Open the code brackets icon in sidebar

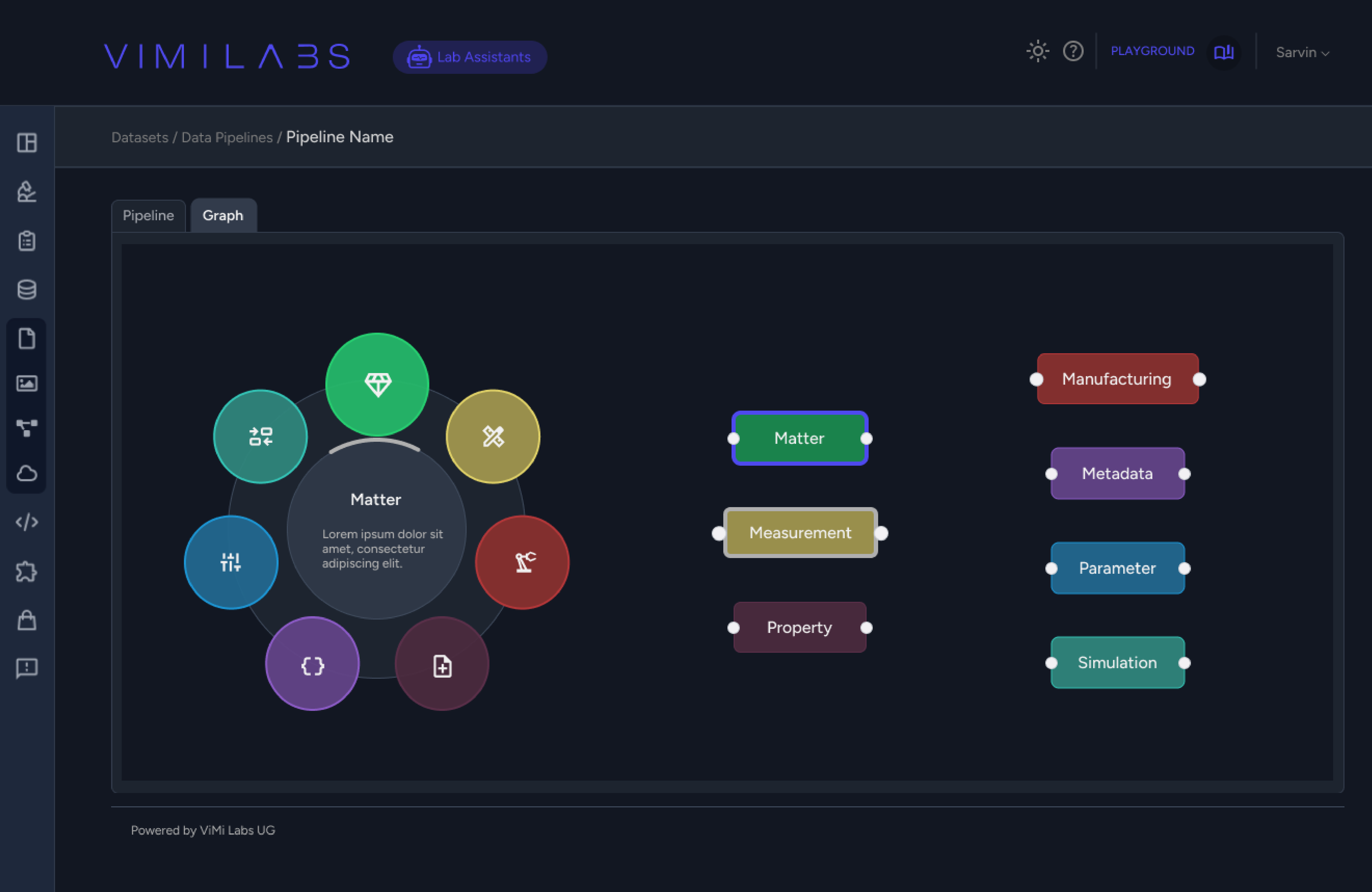(27, 522)
